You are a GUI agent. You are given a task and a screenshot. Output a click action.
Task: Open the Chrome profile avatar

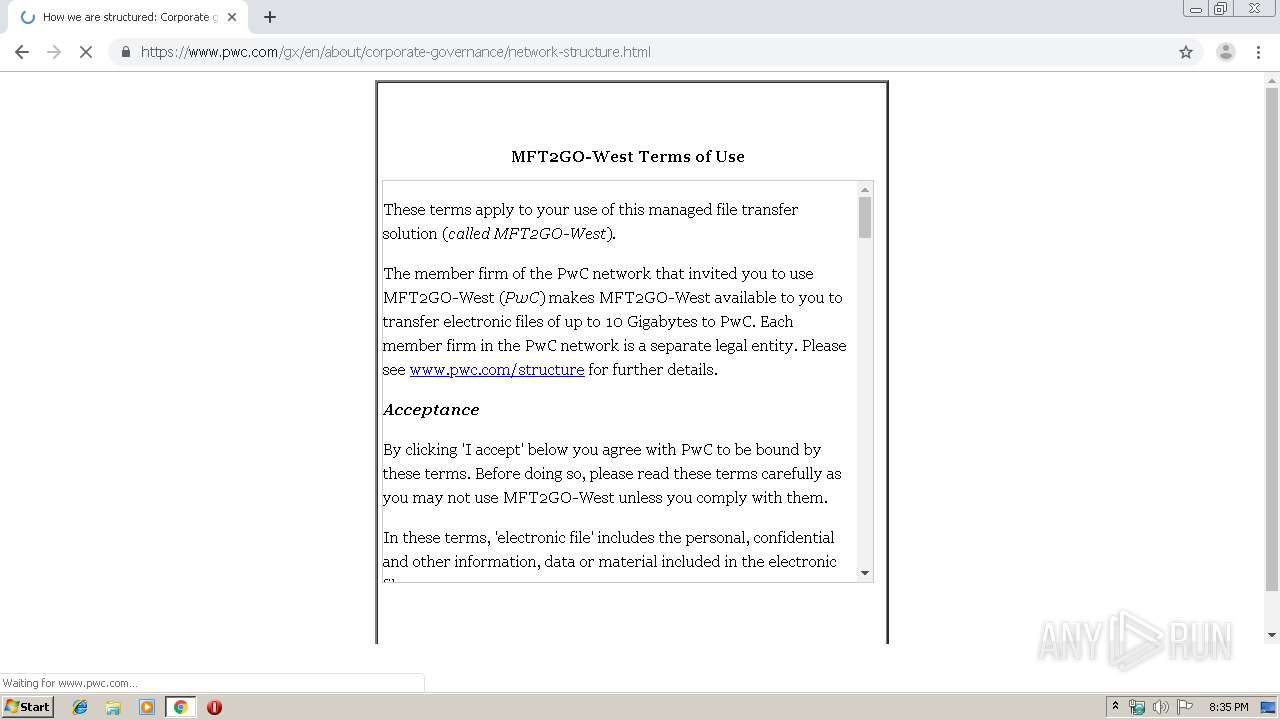[1225, 52]
